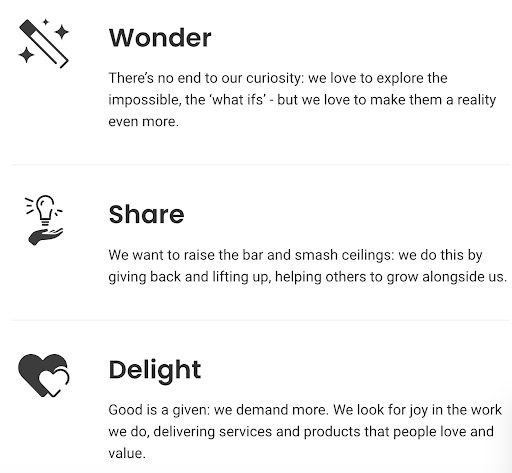Click the large sparkle star near the wand
Image resolution: width=512 pixels, height=473 pixels.
61,32
